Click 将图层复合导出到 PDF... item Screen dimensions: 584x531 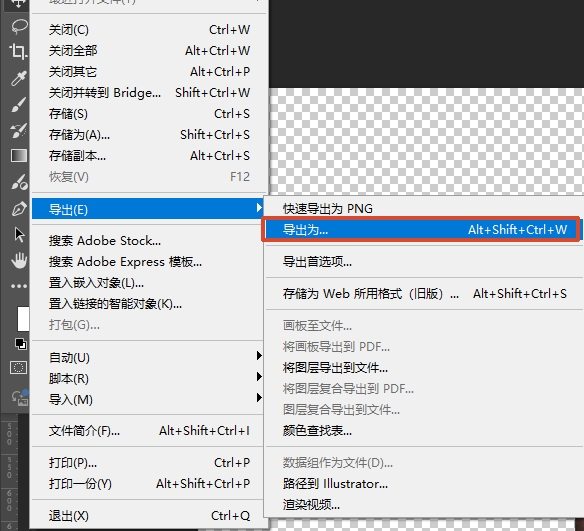[x=424, y=389]
